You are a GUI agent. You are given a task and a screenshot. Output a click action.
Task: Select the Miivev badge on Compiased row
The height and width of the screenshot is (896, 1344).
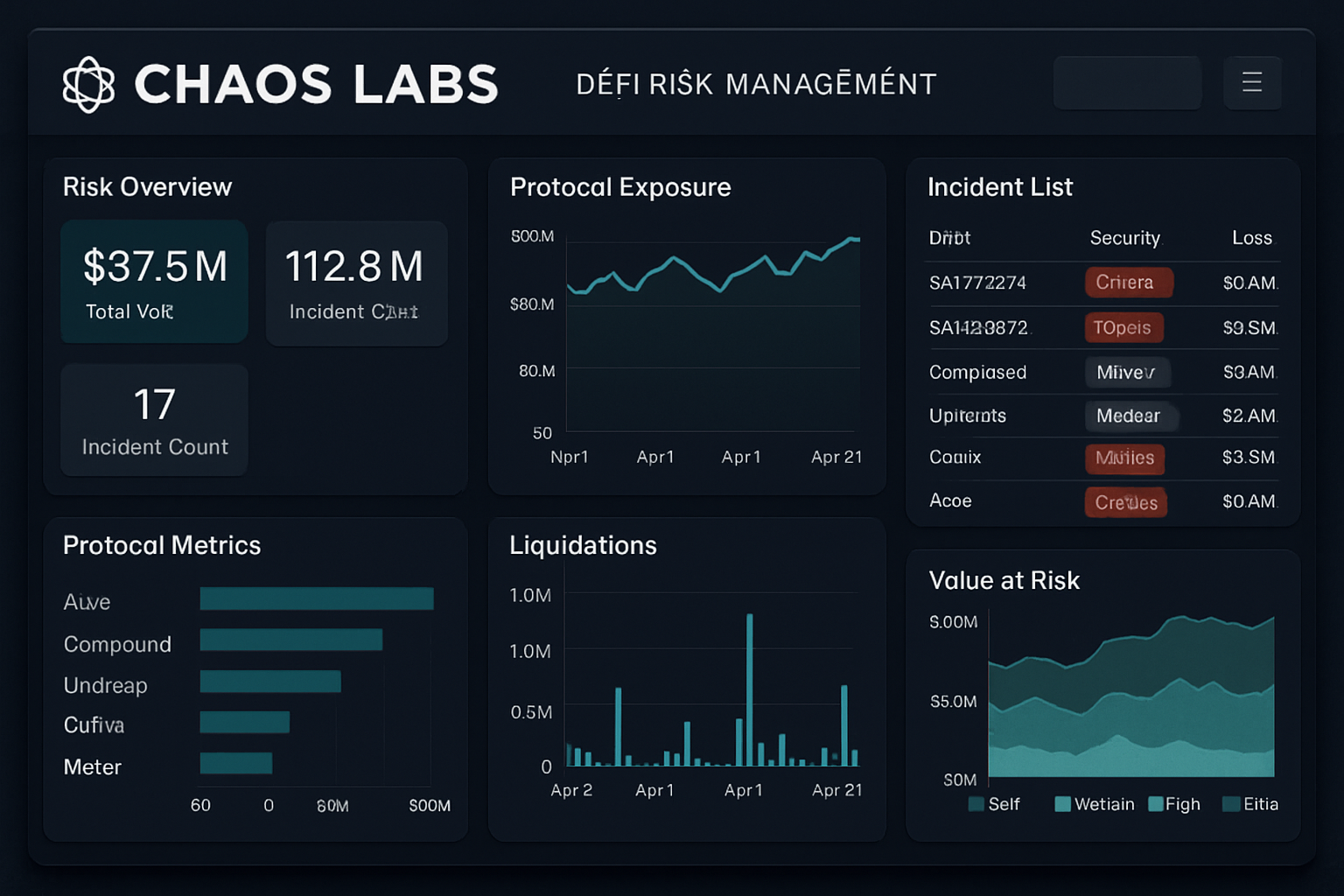click(1127, 372)
